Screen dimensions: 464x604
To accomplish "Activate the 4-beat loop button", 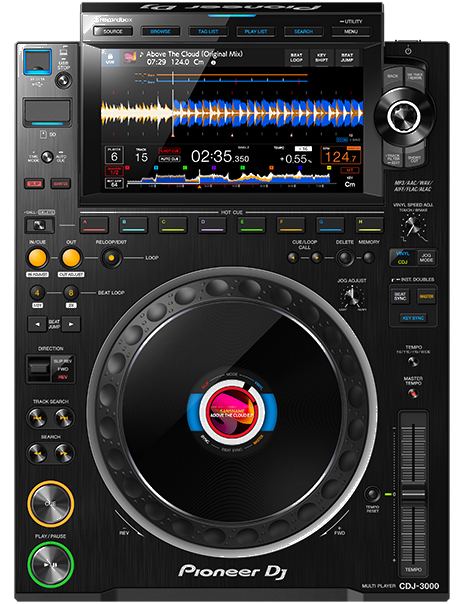I will (37, 293).
